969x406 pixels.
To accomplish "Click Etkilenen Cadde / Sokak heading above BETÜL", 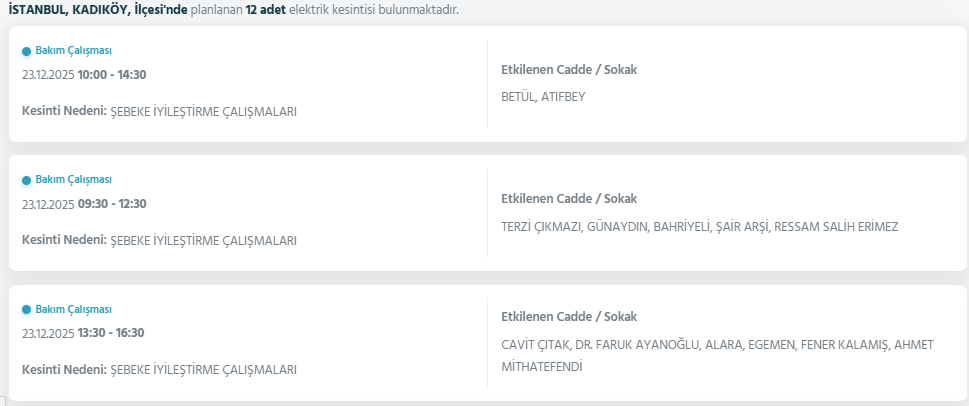I will point(568,70).
